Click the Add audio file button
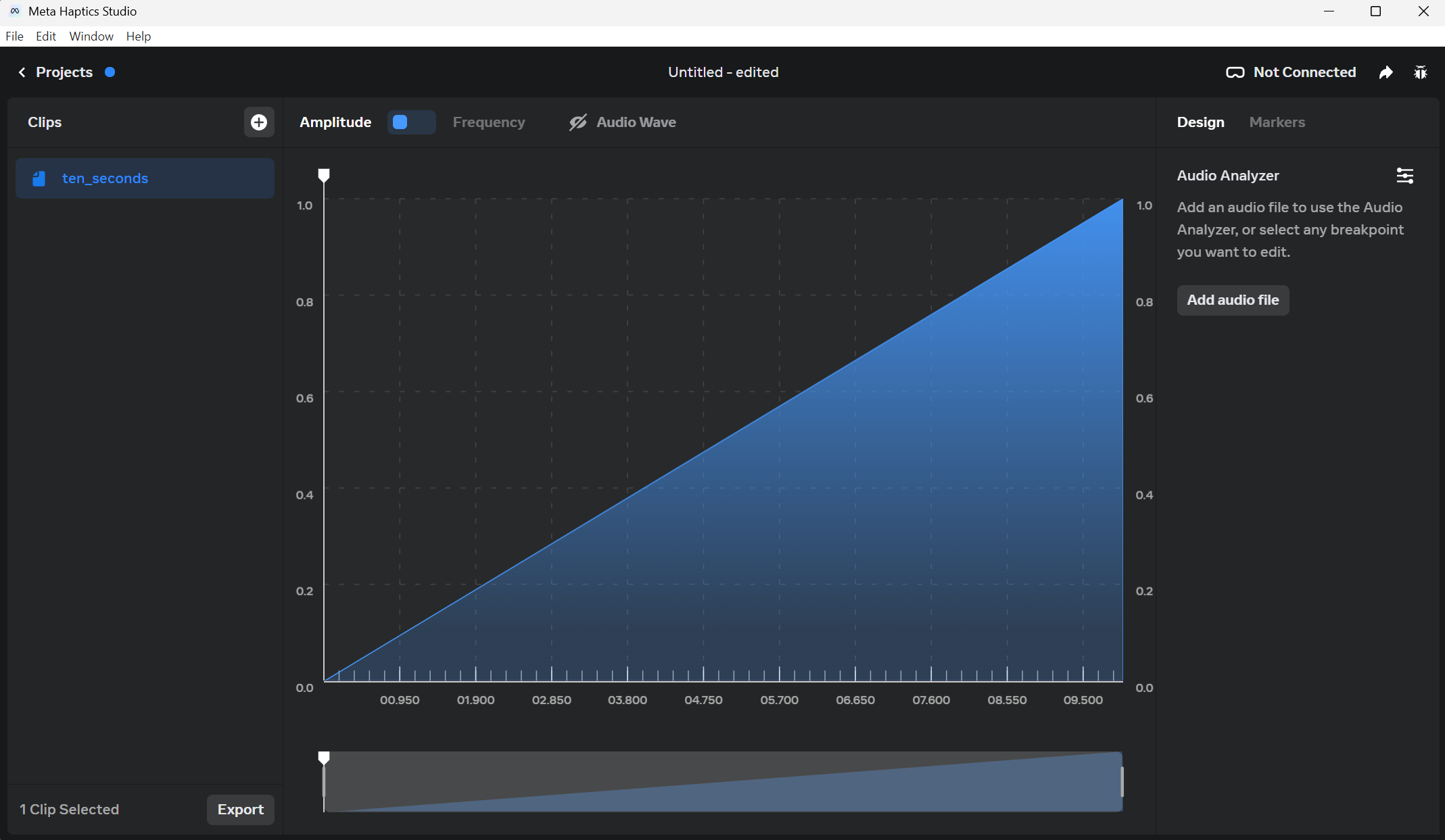 click(1233, 300)
